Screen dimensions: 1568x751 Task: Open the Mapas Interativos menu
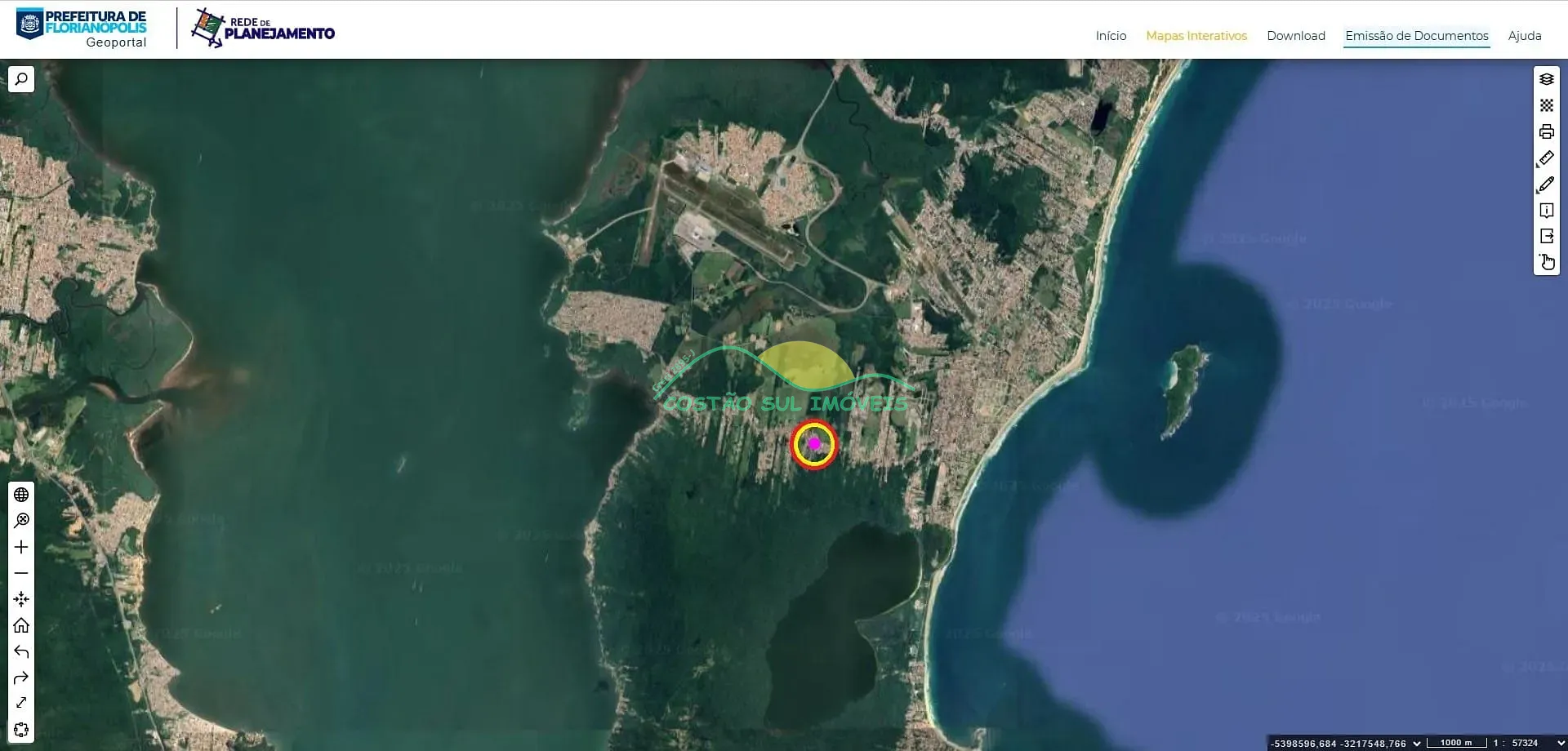tap(1196, 36)
